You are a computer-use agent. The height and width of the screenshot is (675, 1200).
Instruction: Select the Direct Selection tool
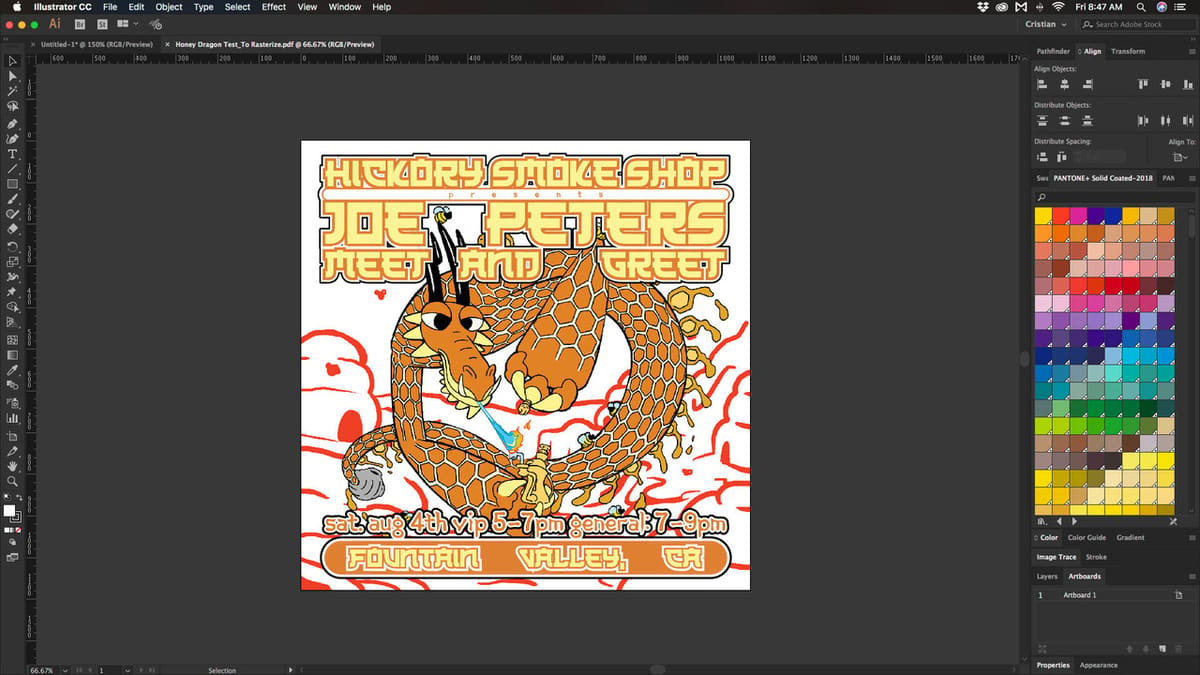click(x=12, y=76)
